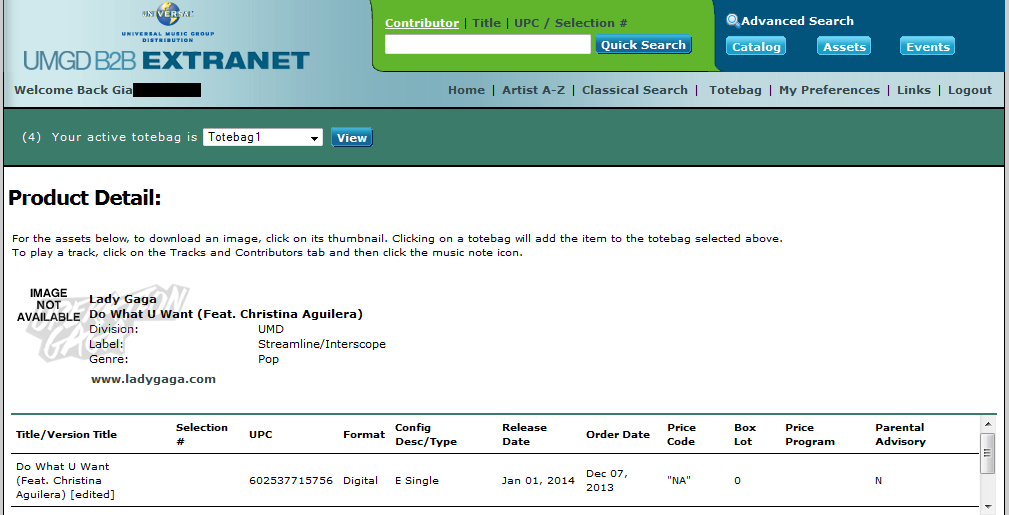The height and width of the screenshot is (515, 1009).
Task: Open the Totebag menu link
Action: tap(735, 90)
